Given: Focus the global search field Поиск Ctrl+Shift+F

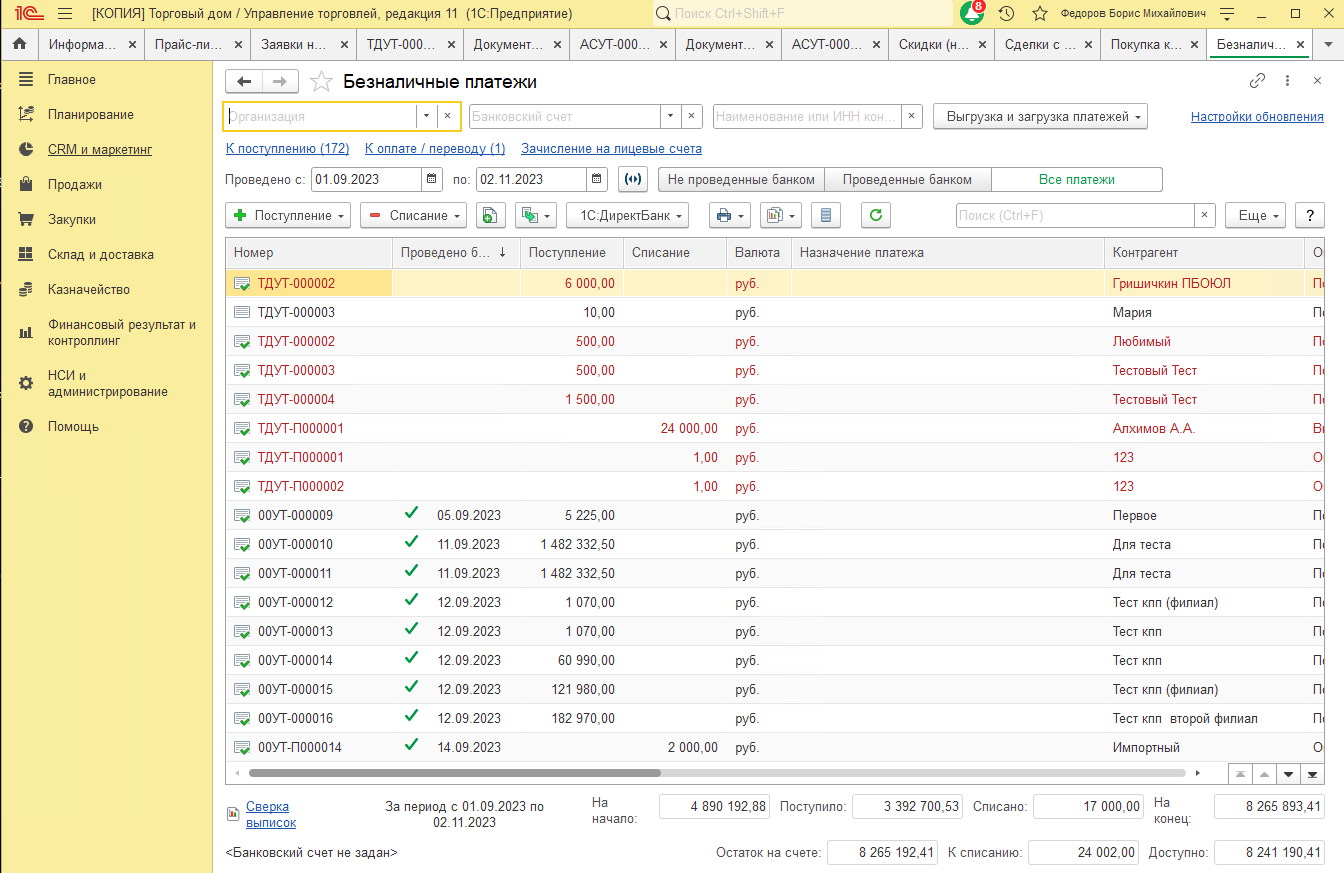Looking at the screenshot, I should (x=802, y=14).
